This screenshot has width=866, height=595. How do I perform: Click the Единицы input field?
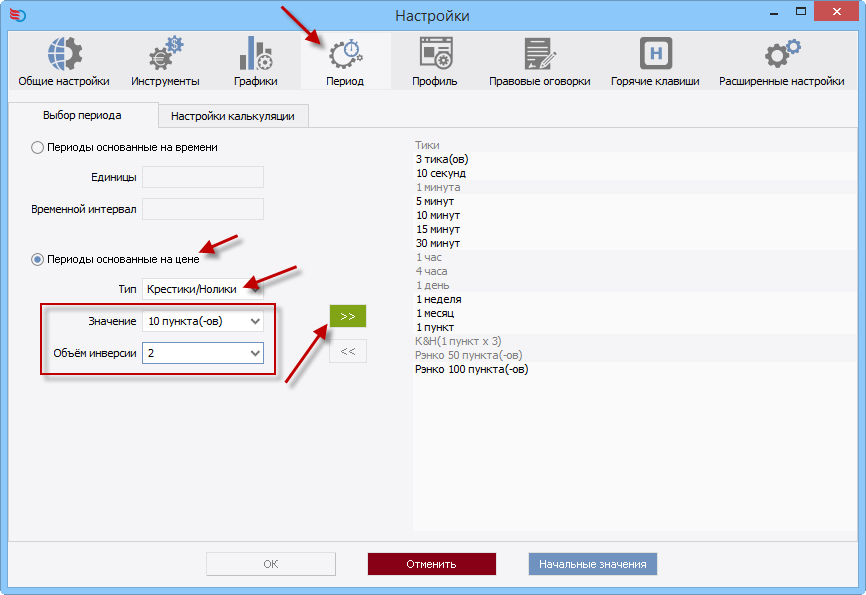[202, 177]
